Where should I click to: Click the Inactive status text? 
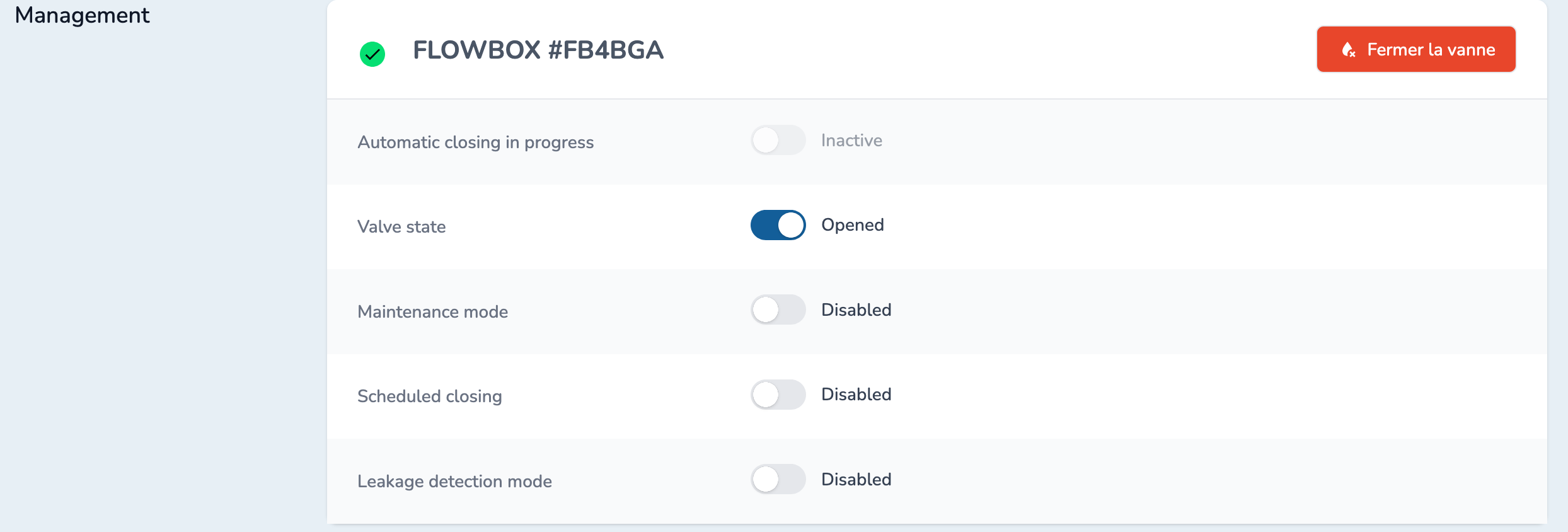coord(851,140)
